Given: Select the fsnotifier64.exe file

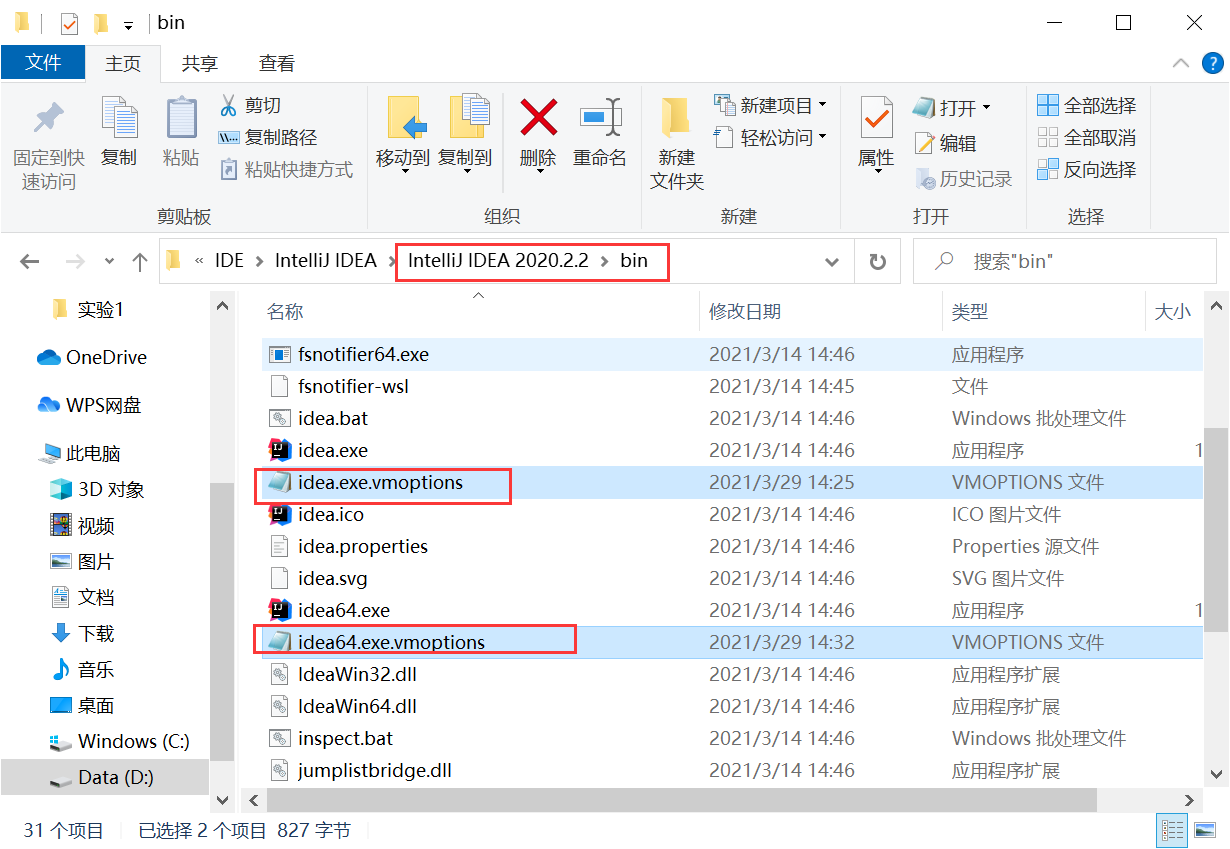Looking at the screenshot, I should pyautogui.click(x=733, y=354).
